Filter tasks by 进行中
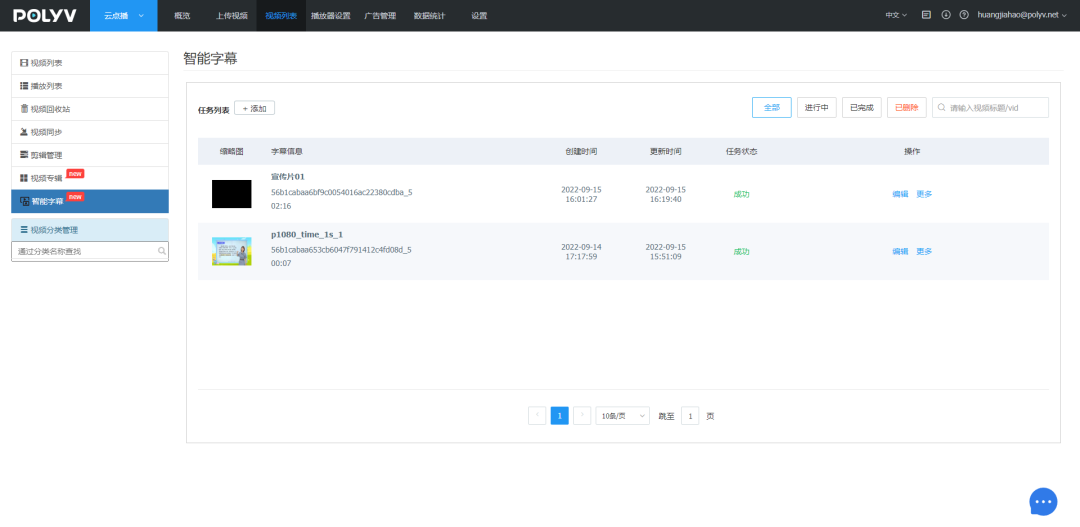The height and width of the screenshot is (527, 1080). pyautogui.click(x=816, y=108)
